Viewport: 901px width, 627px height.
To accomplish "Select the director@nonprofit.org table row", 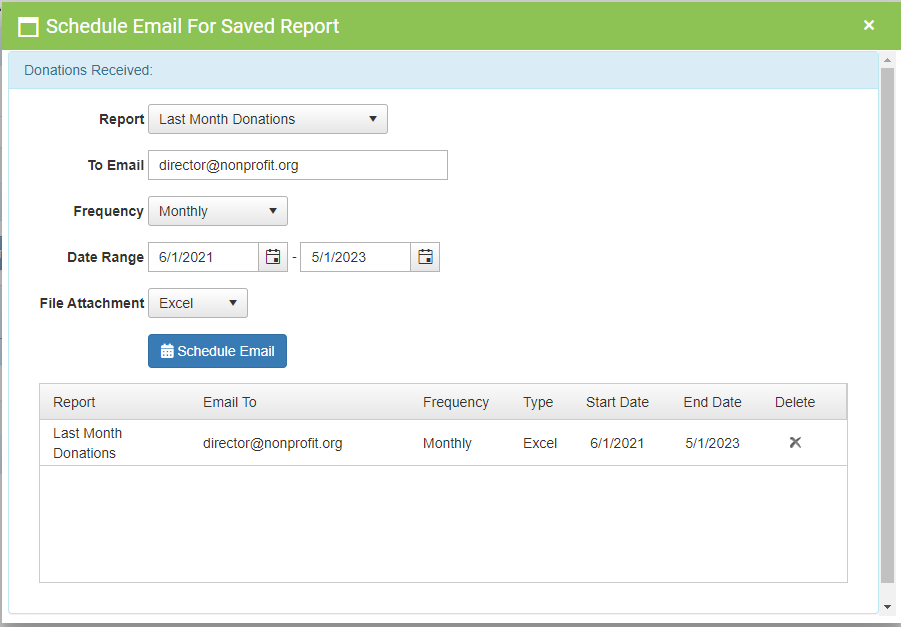I will (273, 443).
